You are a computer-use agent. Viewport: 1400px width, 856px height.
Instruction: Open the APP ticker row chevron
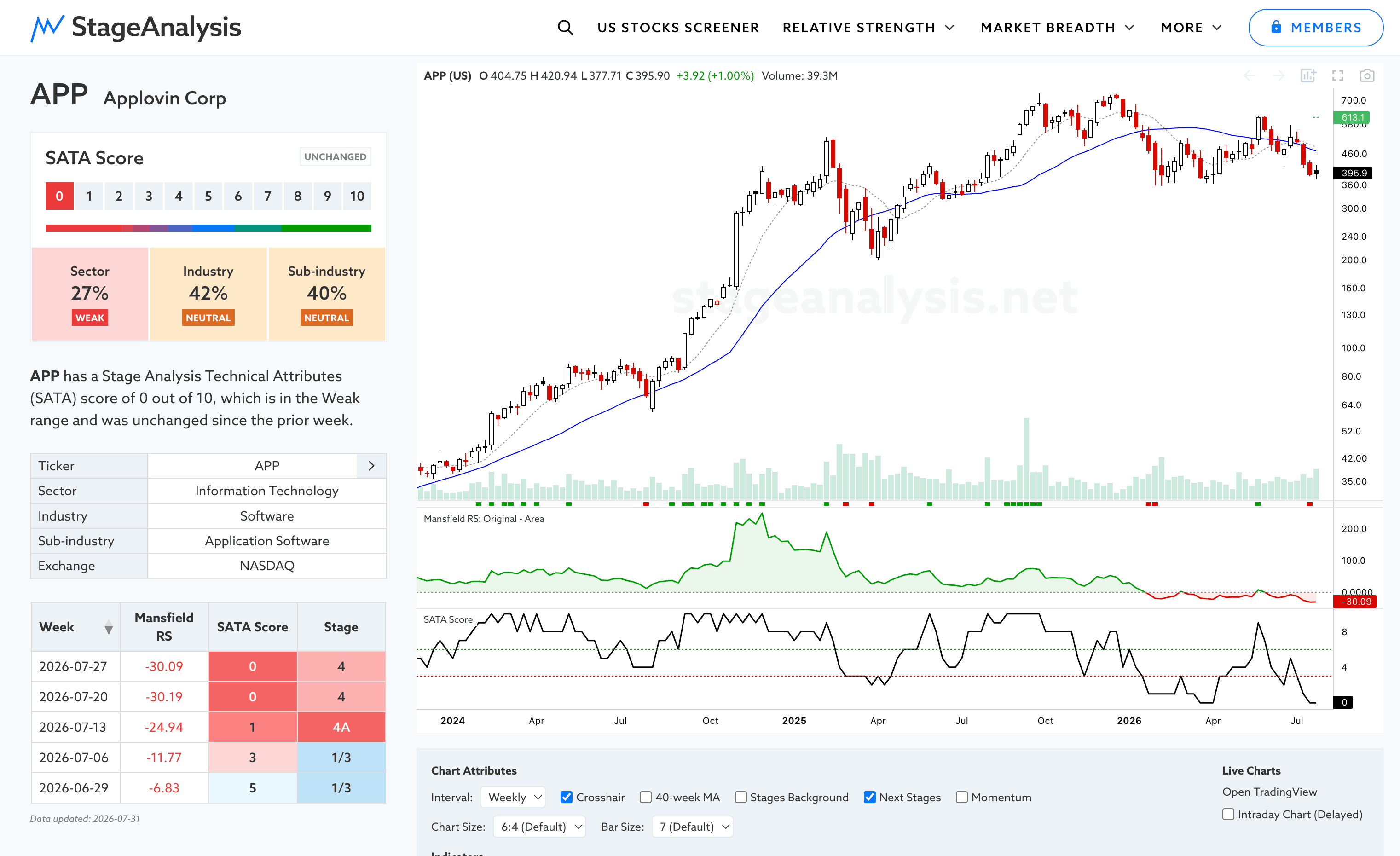click(371, 466)
